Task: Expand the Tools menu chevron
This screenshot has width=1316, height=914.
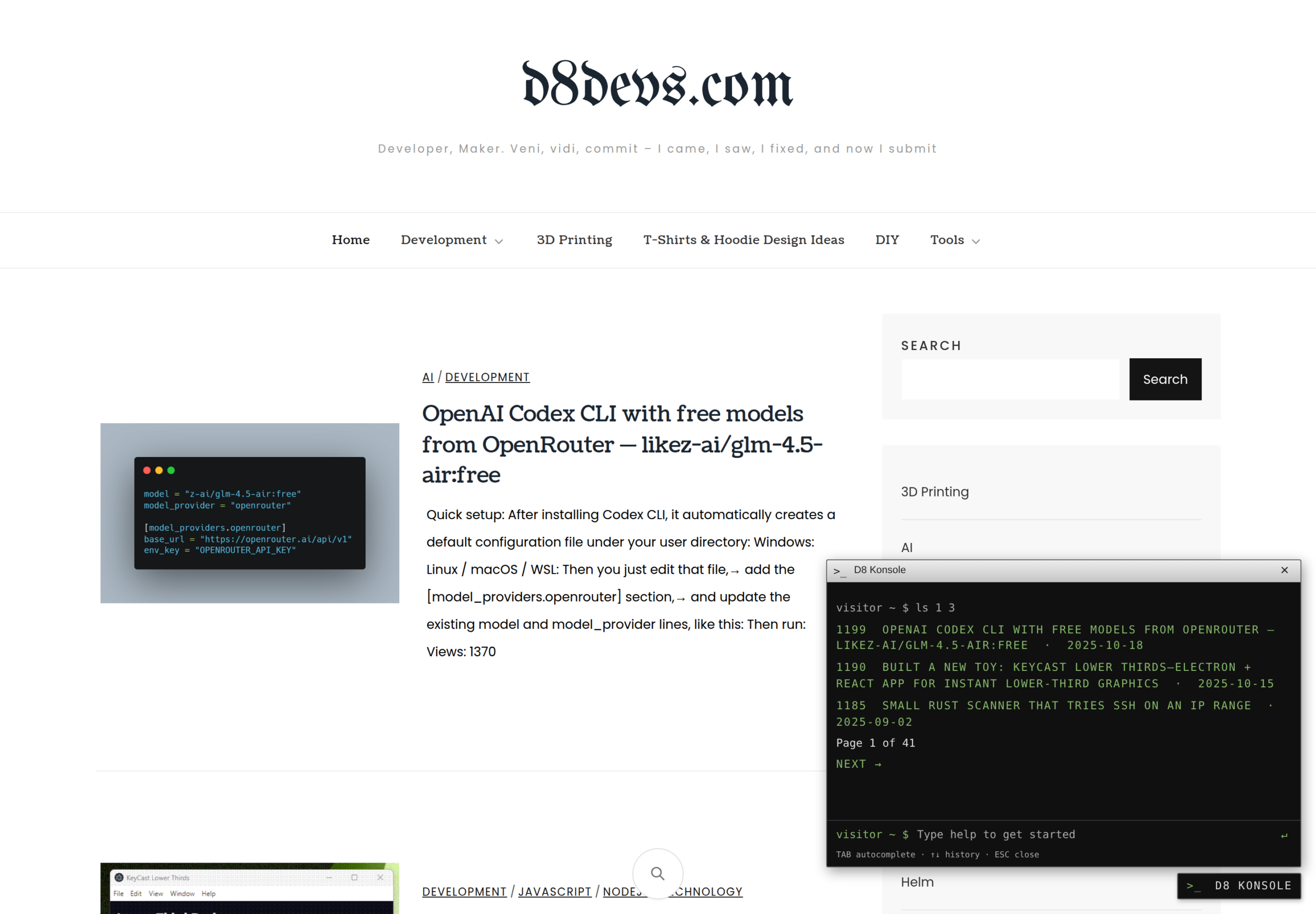Action: coord(976,242)
